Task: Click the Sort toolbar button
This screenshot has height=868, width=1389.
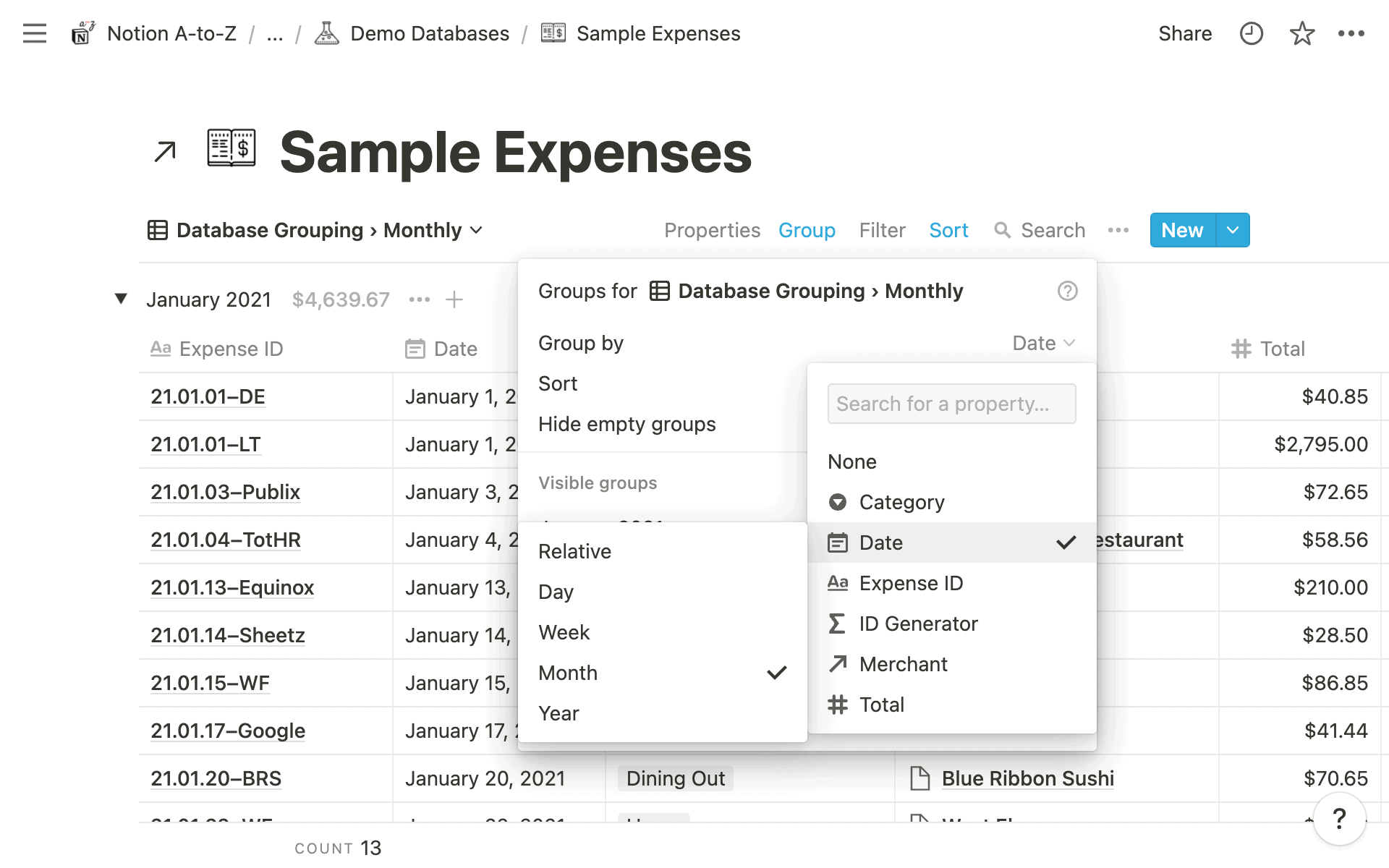Action: 947,230
